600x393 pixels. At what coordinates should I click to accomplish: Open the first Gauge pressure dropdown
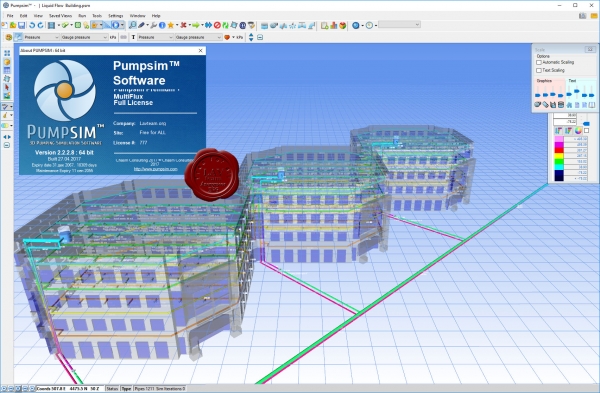[84, 37]
